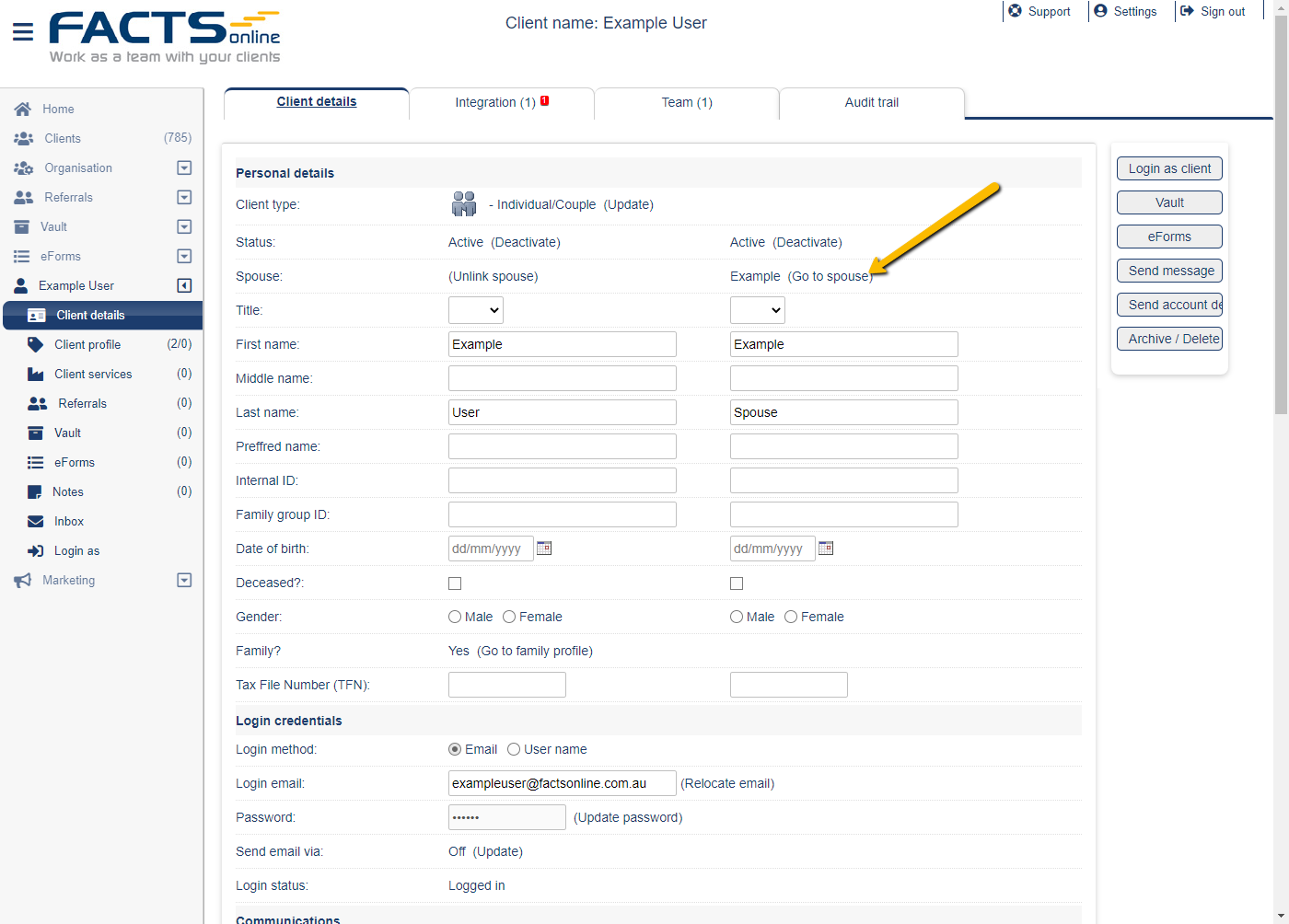The width and height of the screenshot is (1289, 924).
Task: Click the Client profile tag icon
Action: coord(35,344)
